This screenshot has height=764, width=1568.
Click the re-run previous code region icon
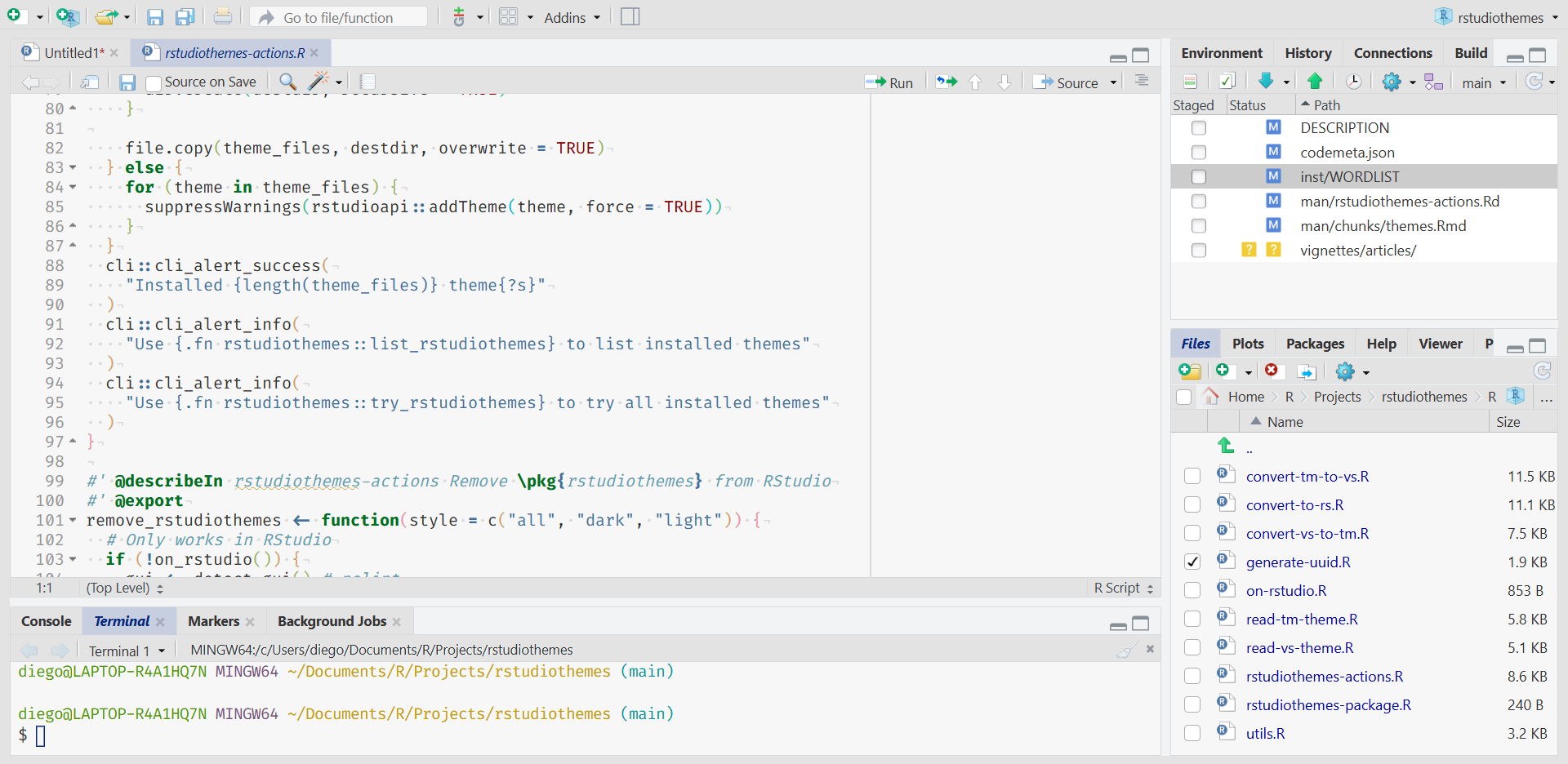946,82
